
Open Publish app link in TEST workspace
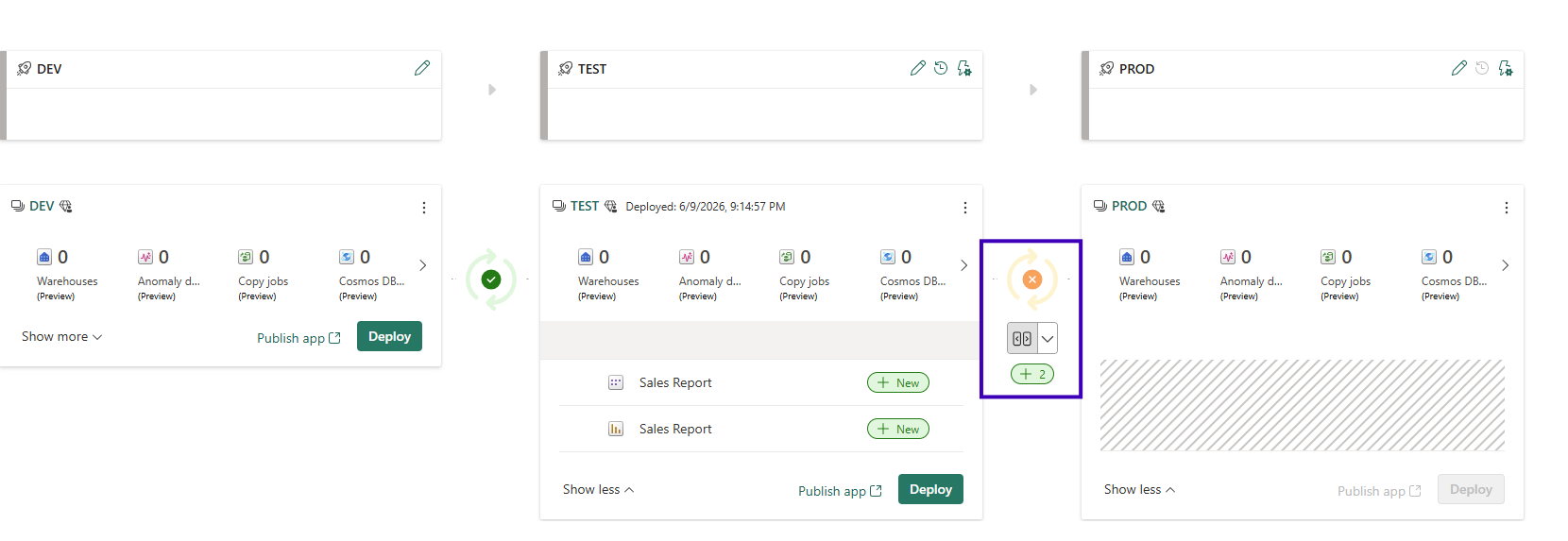tap(840, 491)
